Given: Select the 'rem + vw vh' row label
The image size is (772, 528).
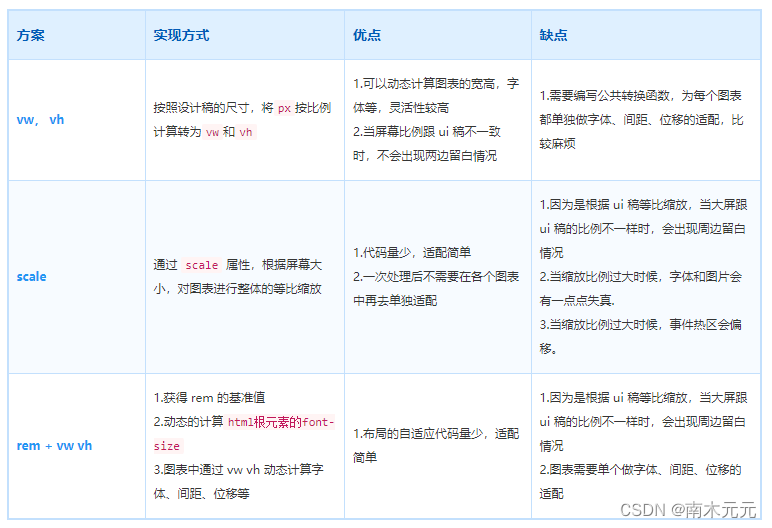Looking at the screenshot, I should 54,446.
